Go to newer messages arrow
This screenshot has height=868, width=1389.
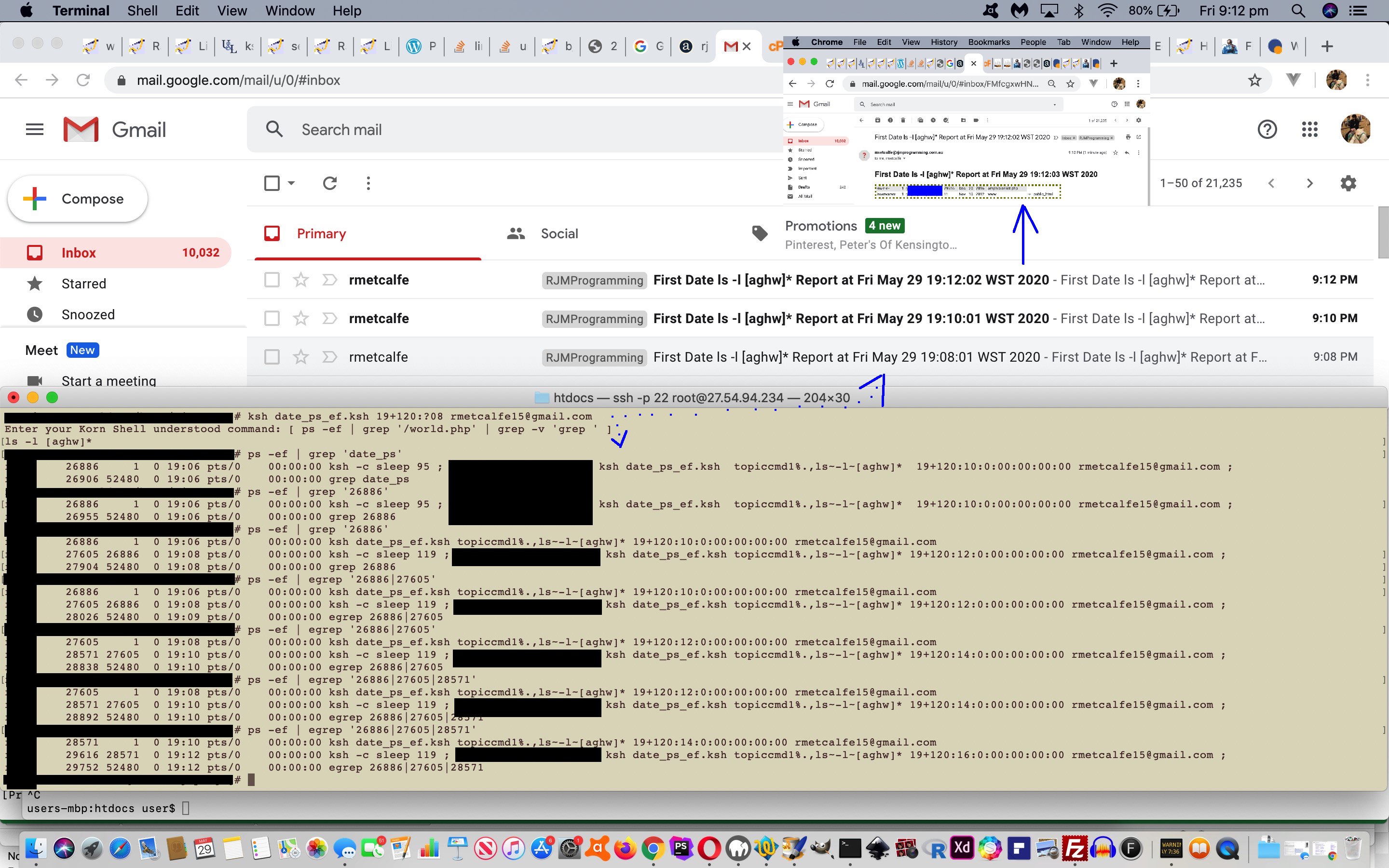pos(1271,183)
